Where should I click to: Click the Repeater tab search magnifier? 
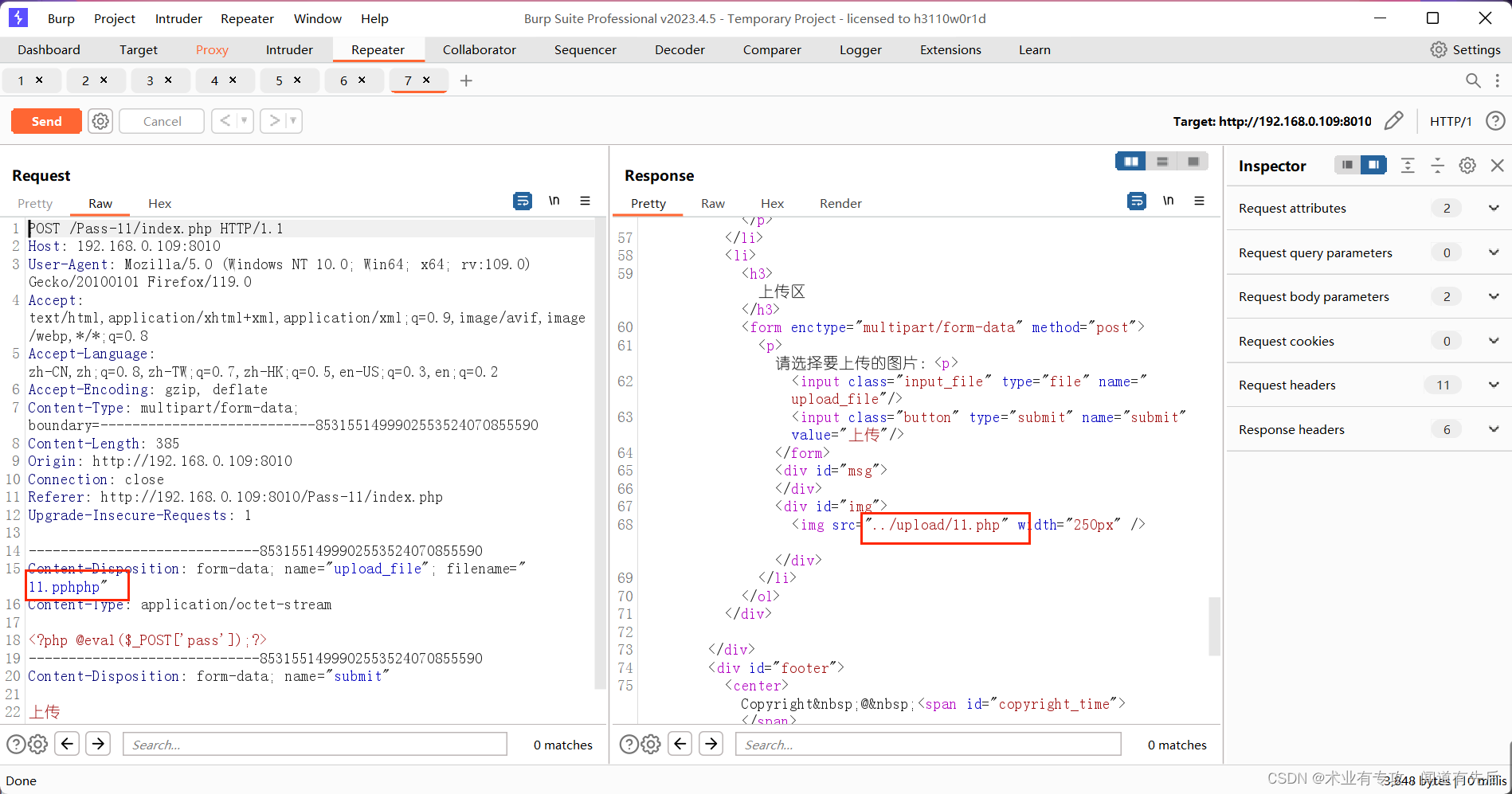[1473, 80]
